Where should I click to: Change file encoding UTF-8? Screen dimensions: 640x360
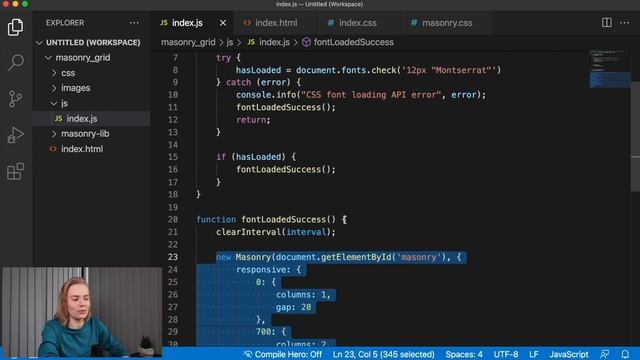click(506, 354)
